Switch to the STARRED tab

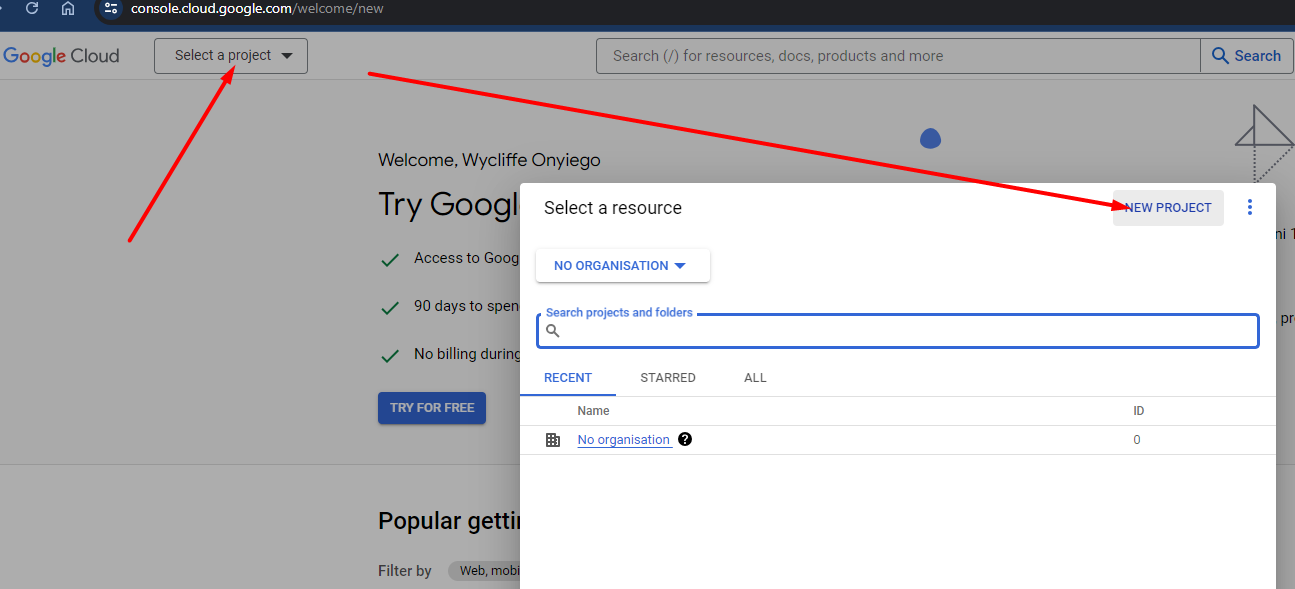tap(668, 378)
